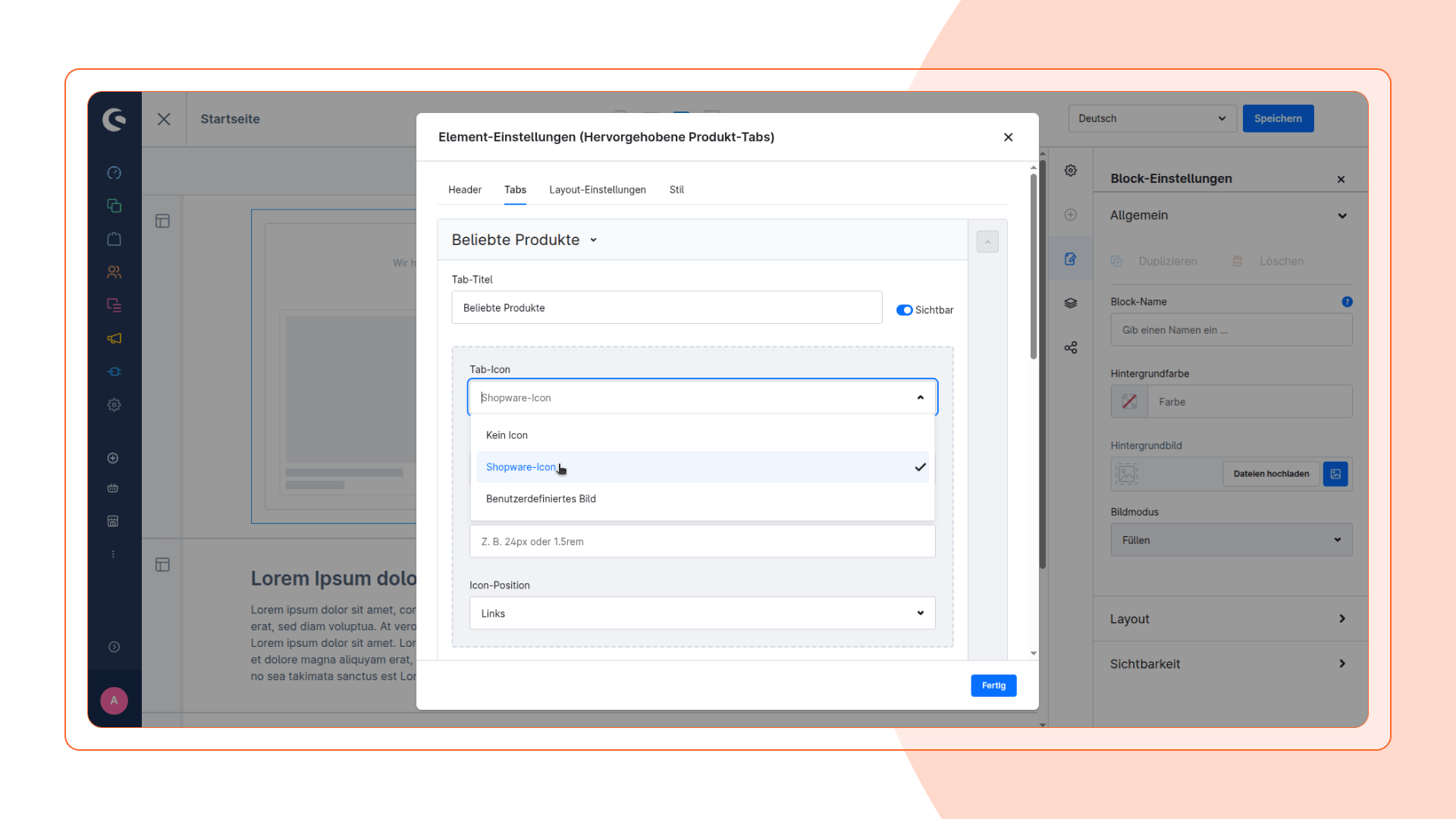1456x819 pixels.
Task: Open the Marketing megaphone icon
Action: 114,338
